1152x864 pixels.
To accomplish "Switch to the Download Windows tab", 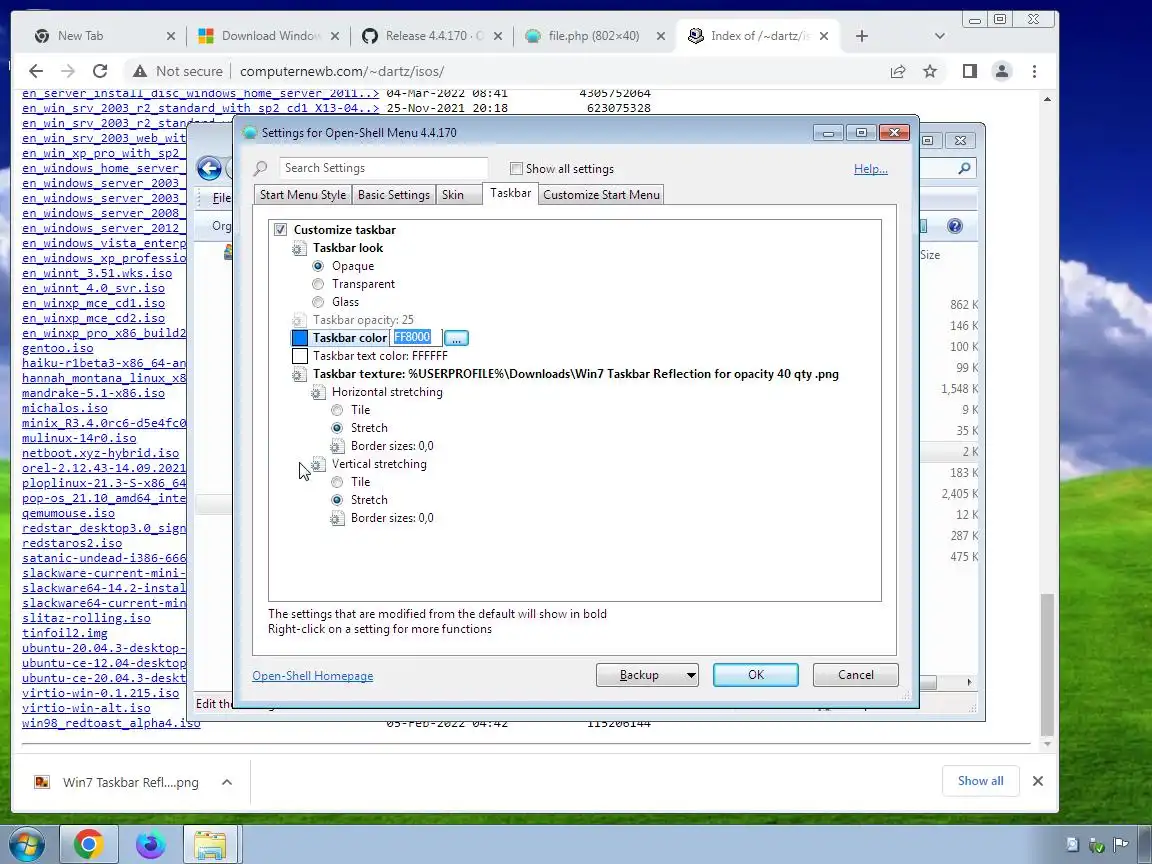I will pyautogui.click(x=268, y=36).
